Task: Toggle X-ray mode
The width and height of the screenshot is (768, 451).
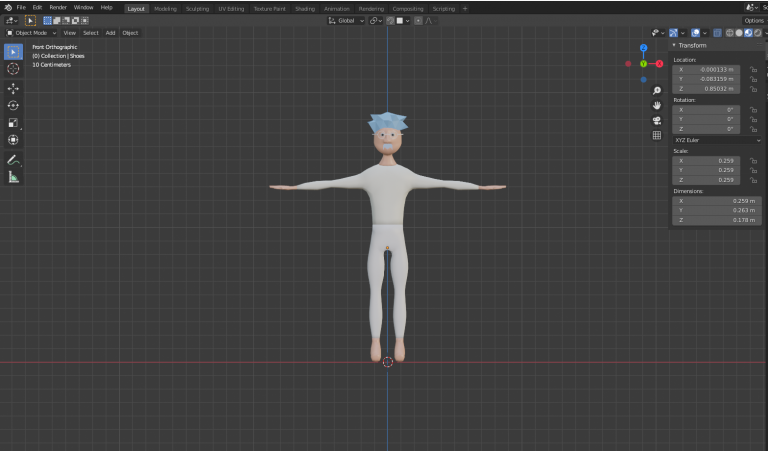Action: coord(717,33)
